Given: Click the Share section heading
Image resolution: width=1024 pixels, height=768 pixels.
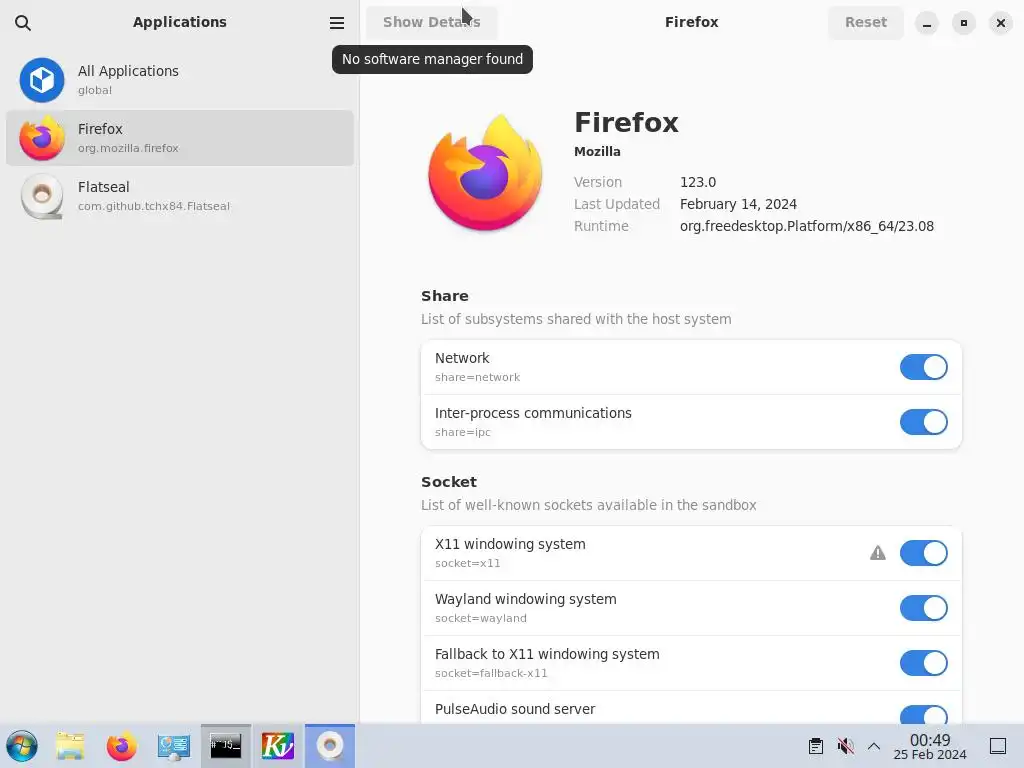Looking at the screenshot, I should (445, 296).
